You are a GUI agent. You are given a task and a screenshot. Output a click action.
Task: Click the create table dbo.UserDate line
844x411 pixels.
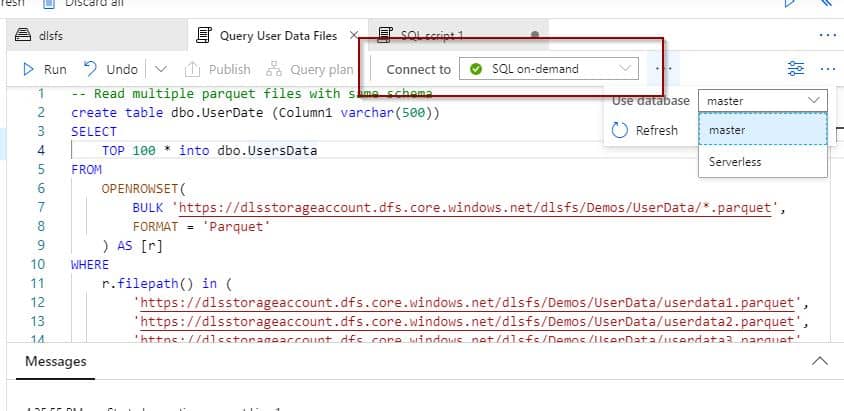pos(256,113)
